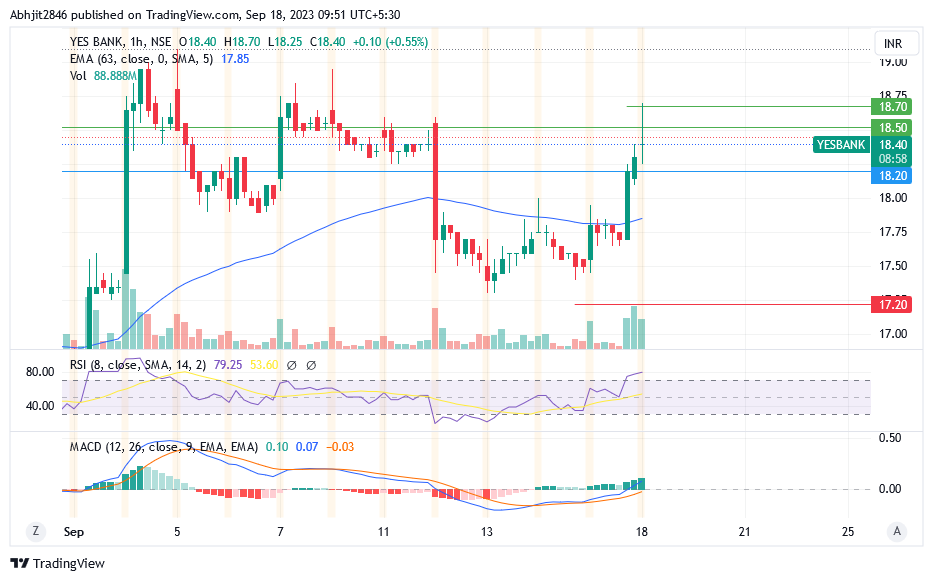Viewport: 933px width, 581px height.
Task: Select the Vol indicator legend label
Action: click(x=78, y=76)
